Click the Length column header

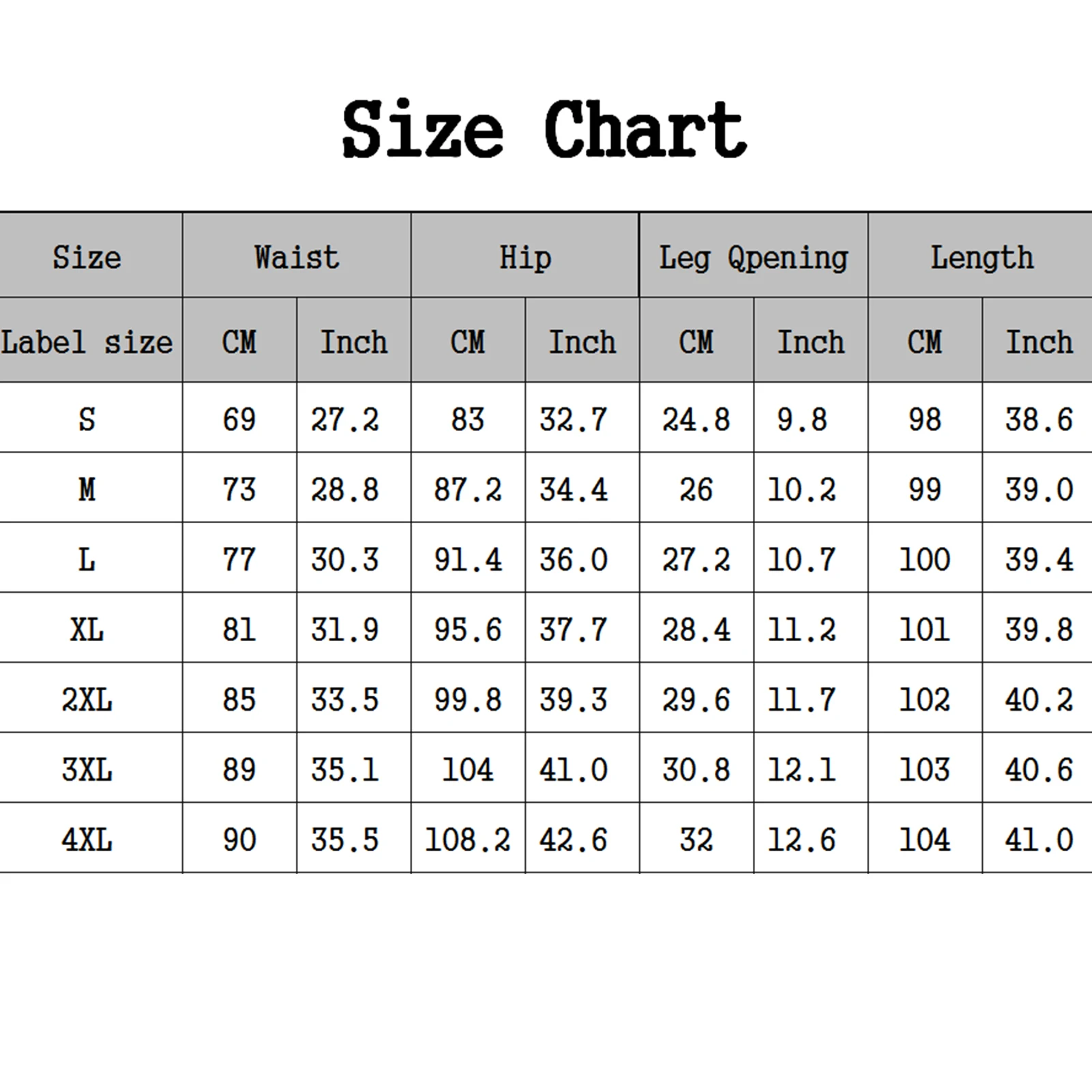(982, 257)
